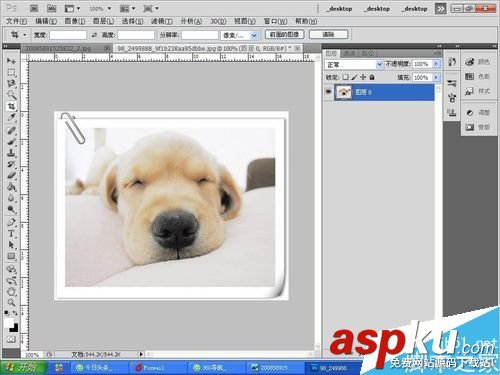Select the Clone Stamp tool

[11, 153]
